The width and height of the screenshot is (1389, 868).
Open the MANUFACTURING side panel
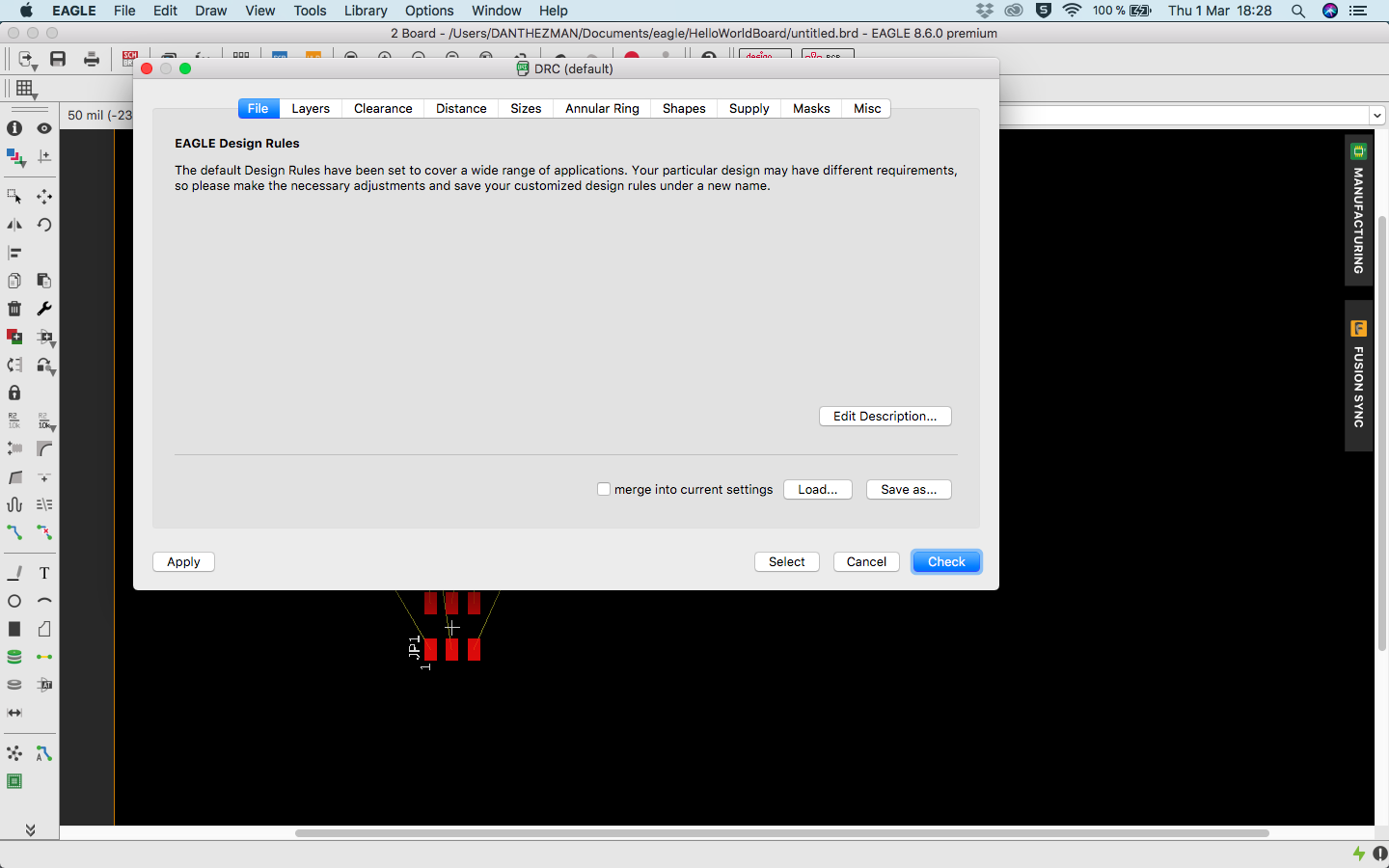coord(1358,210)
